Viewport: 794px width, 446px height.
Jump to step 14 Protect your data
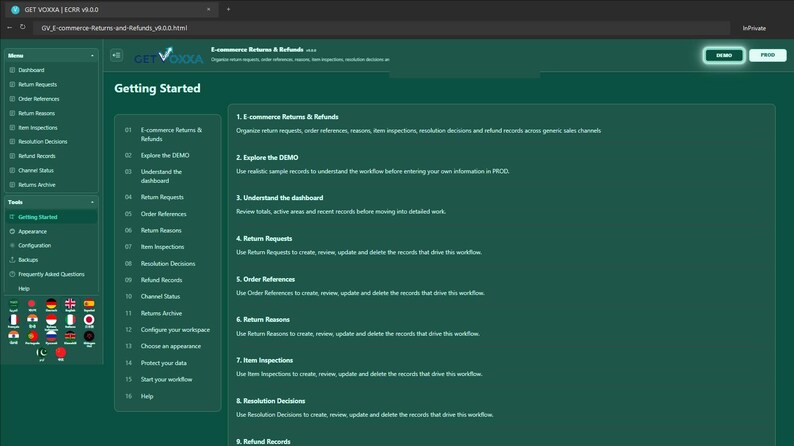tap(168, 363)
